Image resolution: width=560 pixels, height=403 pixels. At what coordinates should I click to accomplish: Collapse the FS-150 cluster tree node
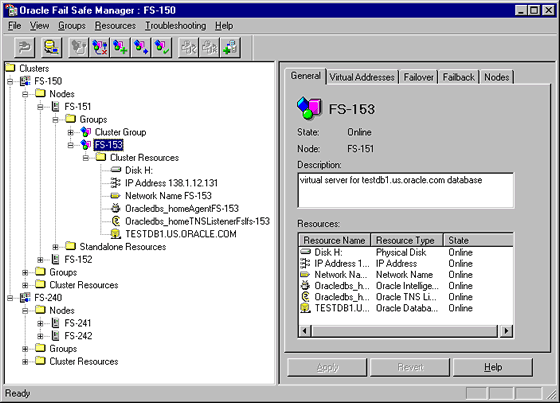pyautogui.click(x=10, y=81)
